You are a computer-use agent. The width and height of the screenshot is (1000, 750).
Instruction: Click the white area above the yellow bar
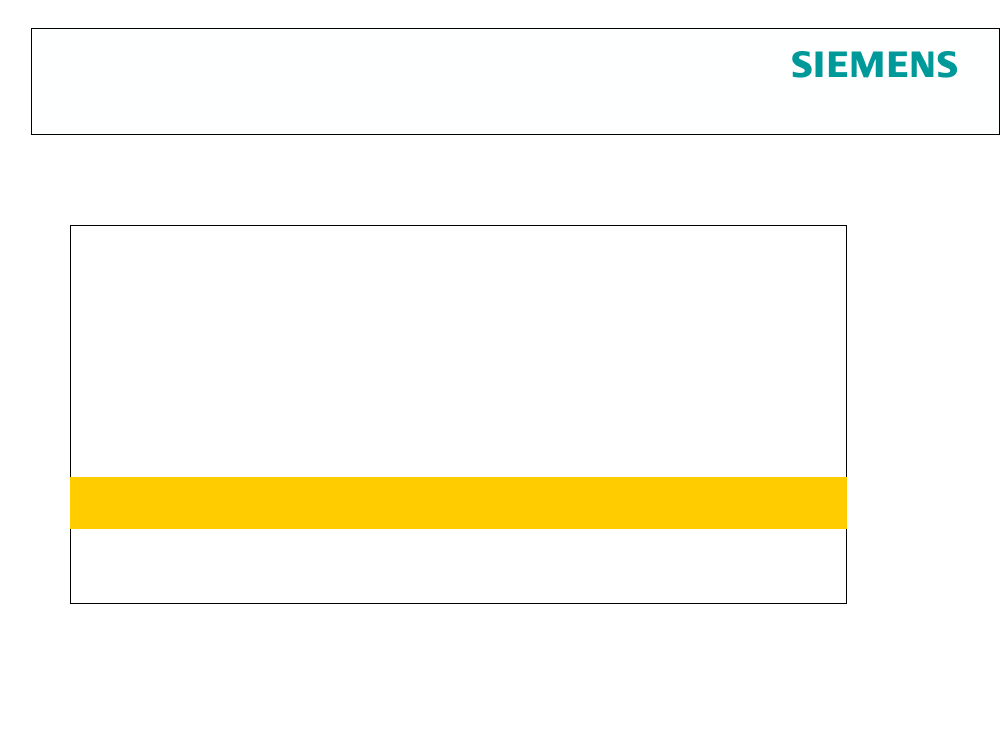click(x=459, y=351)
